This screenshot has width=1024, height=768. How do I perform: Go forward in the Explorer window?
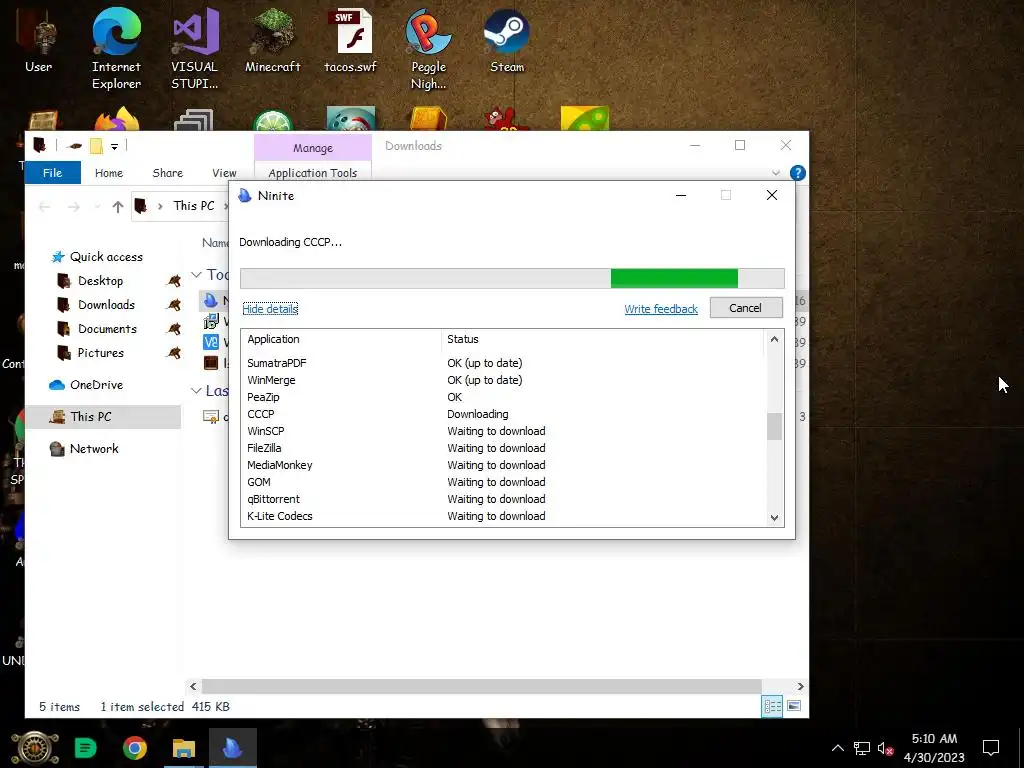tap(73, 207)
